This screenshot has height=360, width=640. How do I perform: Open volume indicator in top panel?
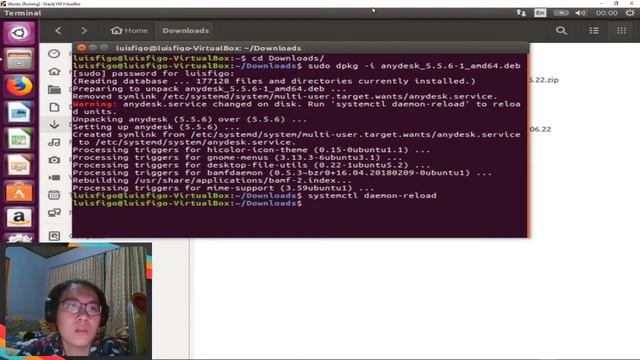pyautogui.click(x=581, y=13)
